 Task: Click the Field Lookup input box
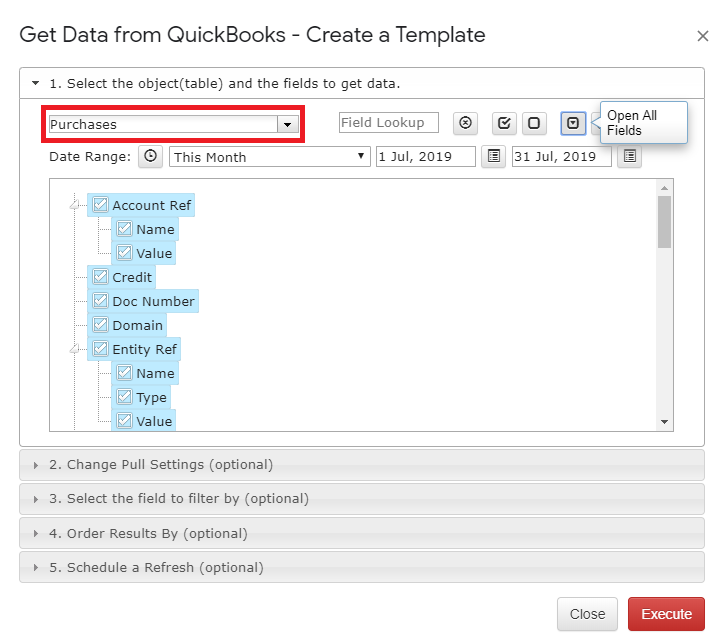(389, 123)
